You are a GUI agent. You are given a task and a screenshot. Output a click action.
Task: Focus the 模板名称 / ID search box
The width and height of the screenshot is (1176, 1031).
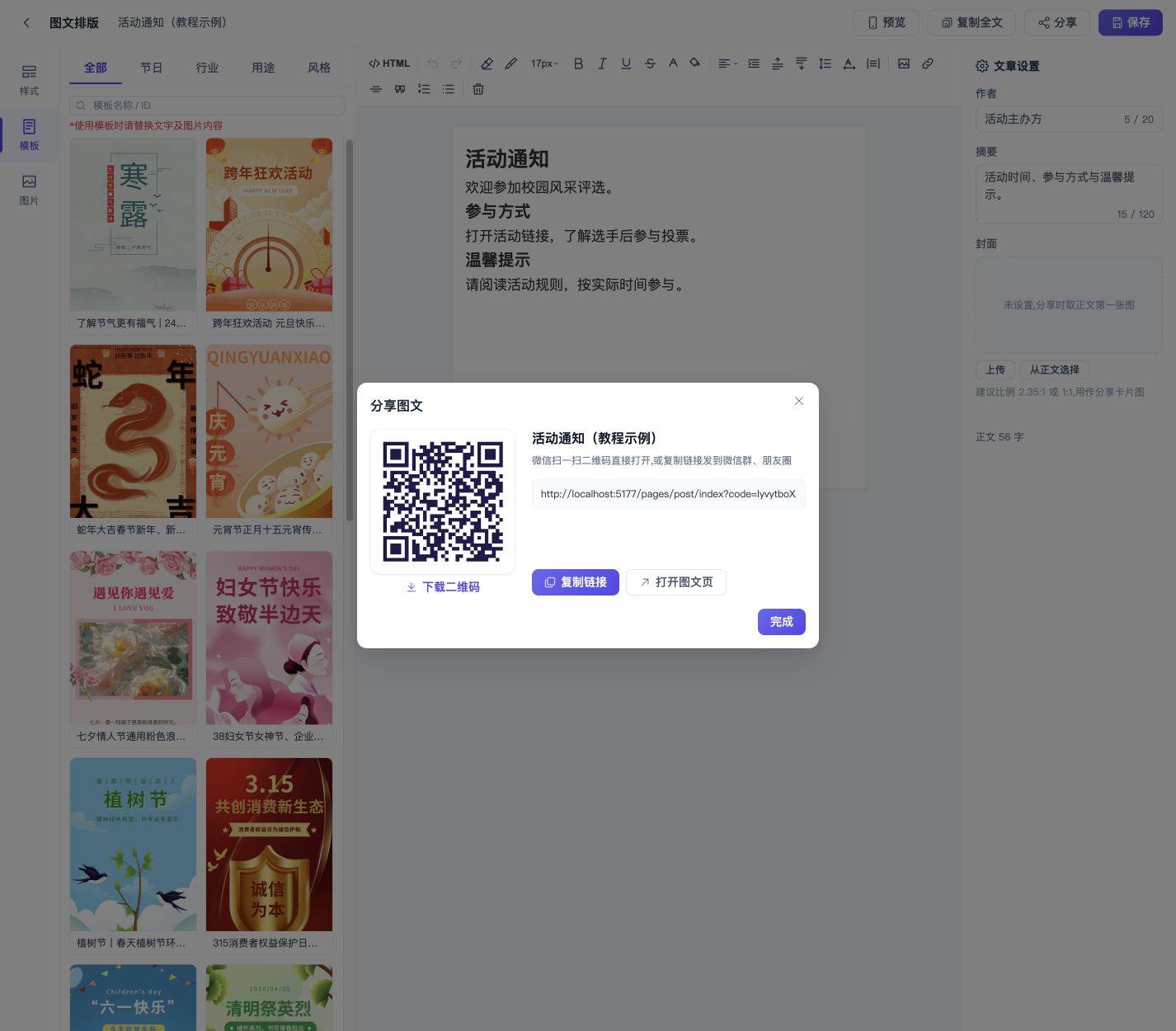pyautogui.click(x=207, y=105)
